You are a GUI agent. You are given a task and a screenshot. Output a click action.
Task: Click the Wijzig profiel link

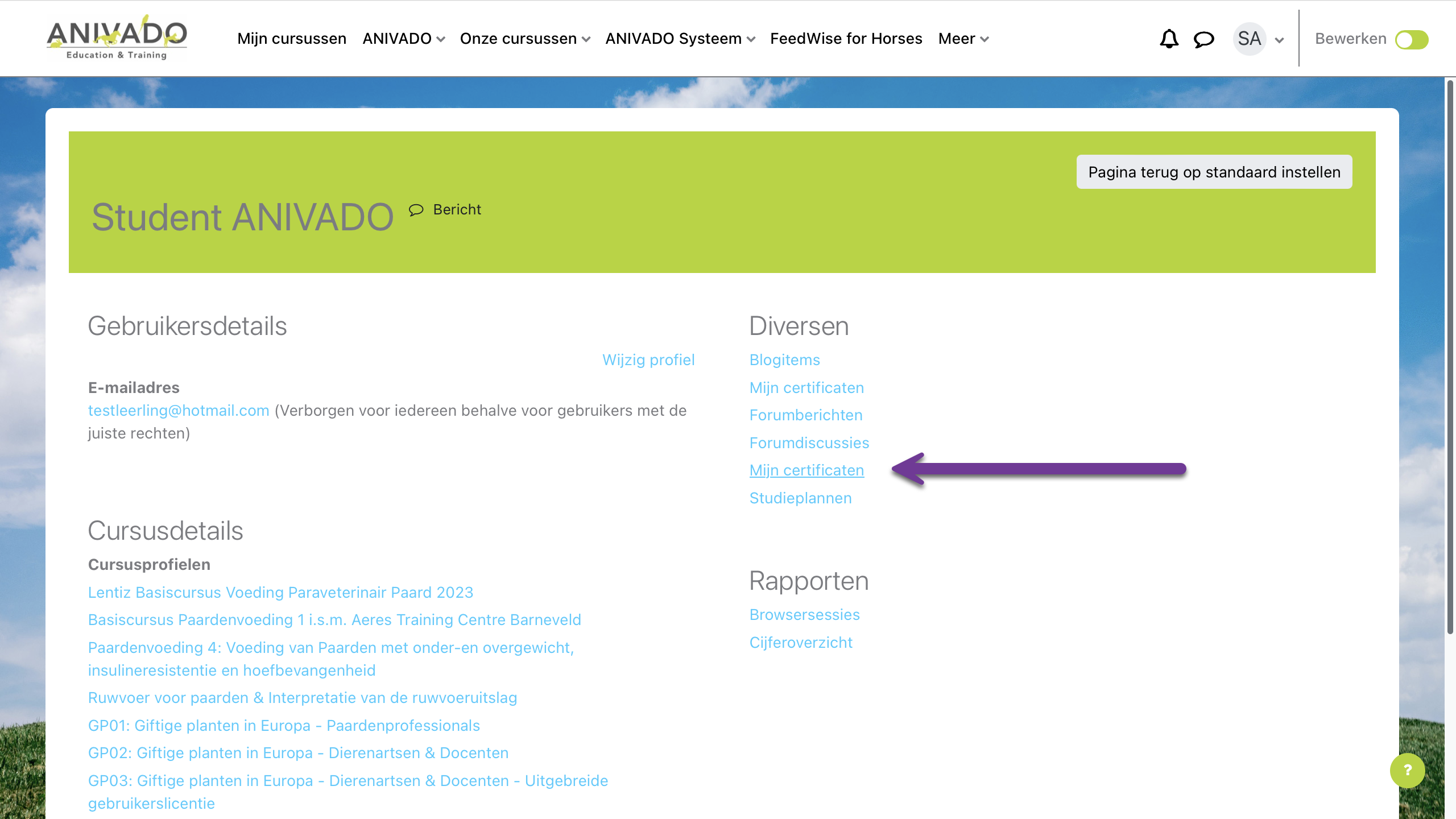coord(648,359)
